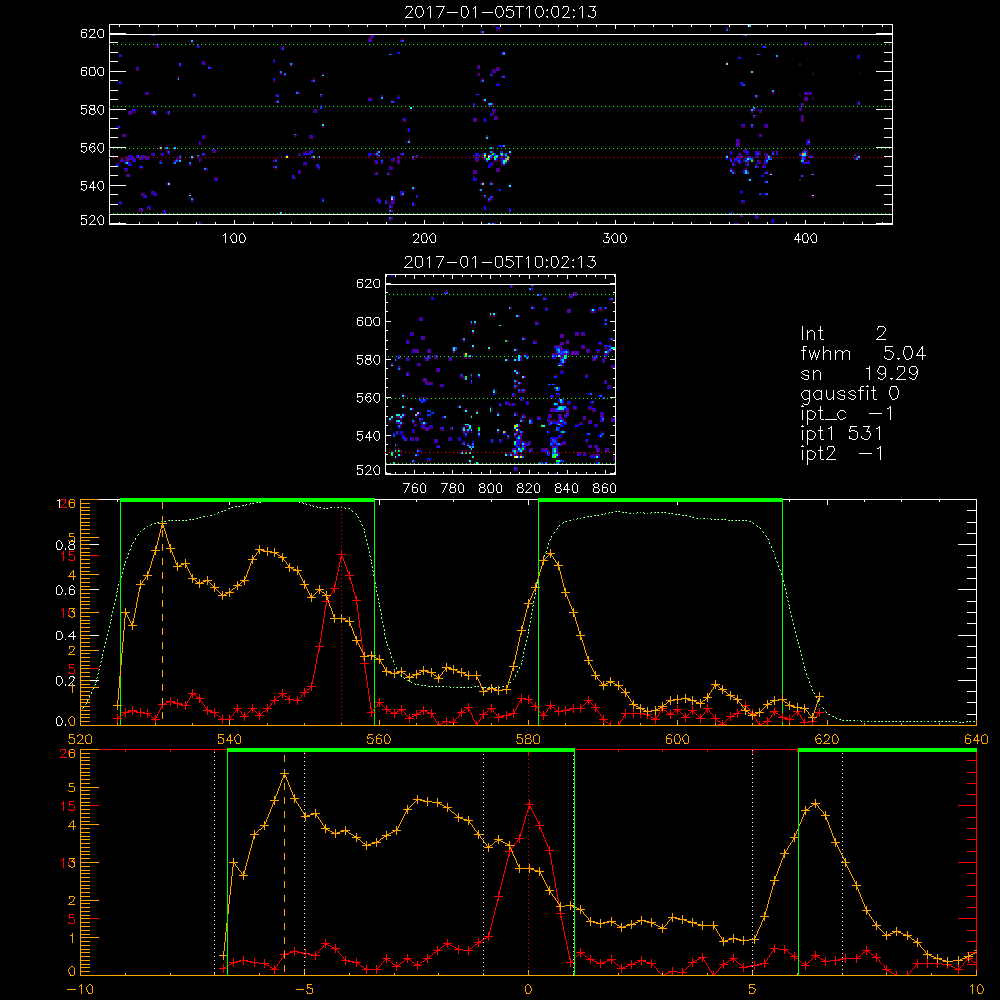The width and height of the screenshot is (1000, 1000).
Task: Click x-axis label 780 on middle image
Action: (453, 489)
